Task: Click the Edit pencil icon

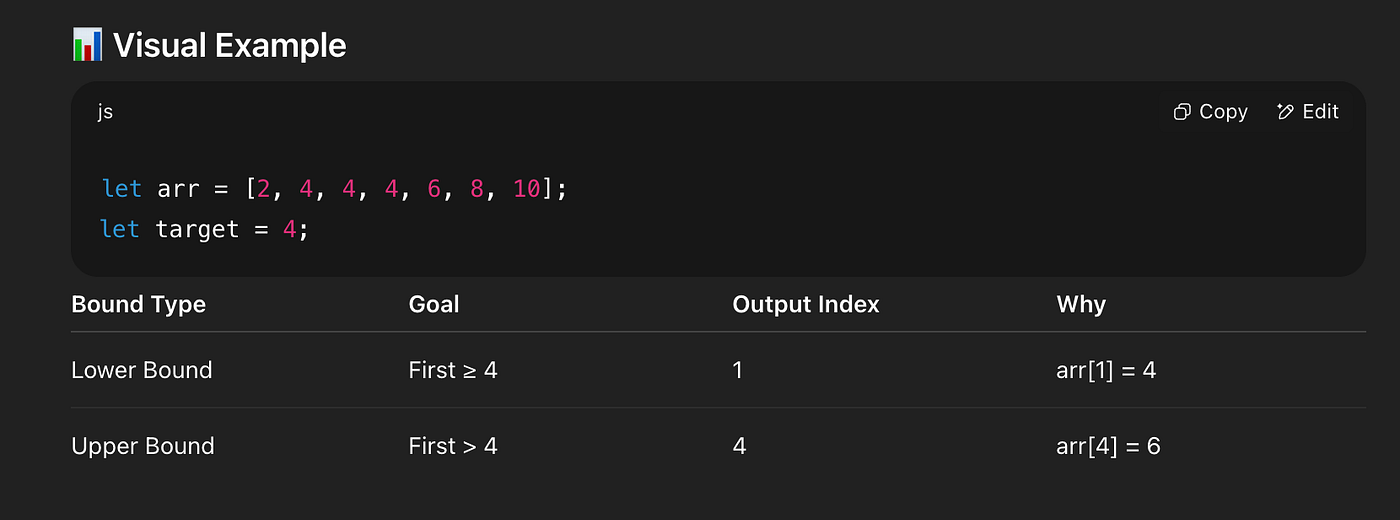Action: [x=1286, y=112]
